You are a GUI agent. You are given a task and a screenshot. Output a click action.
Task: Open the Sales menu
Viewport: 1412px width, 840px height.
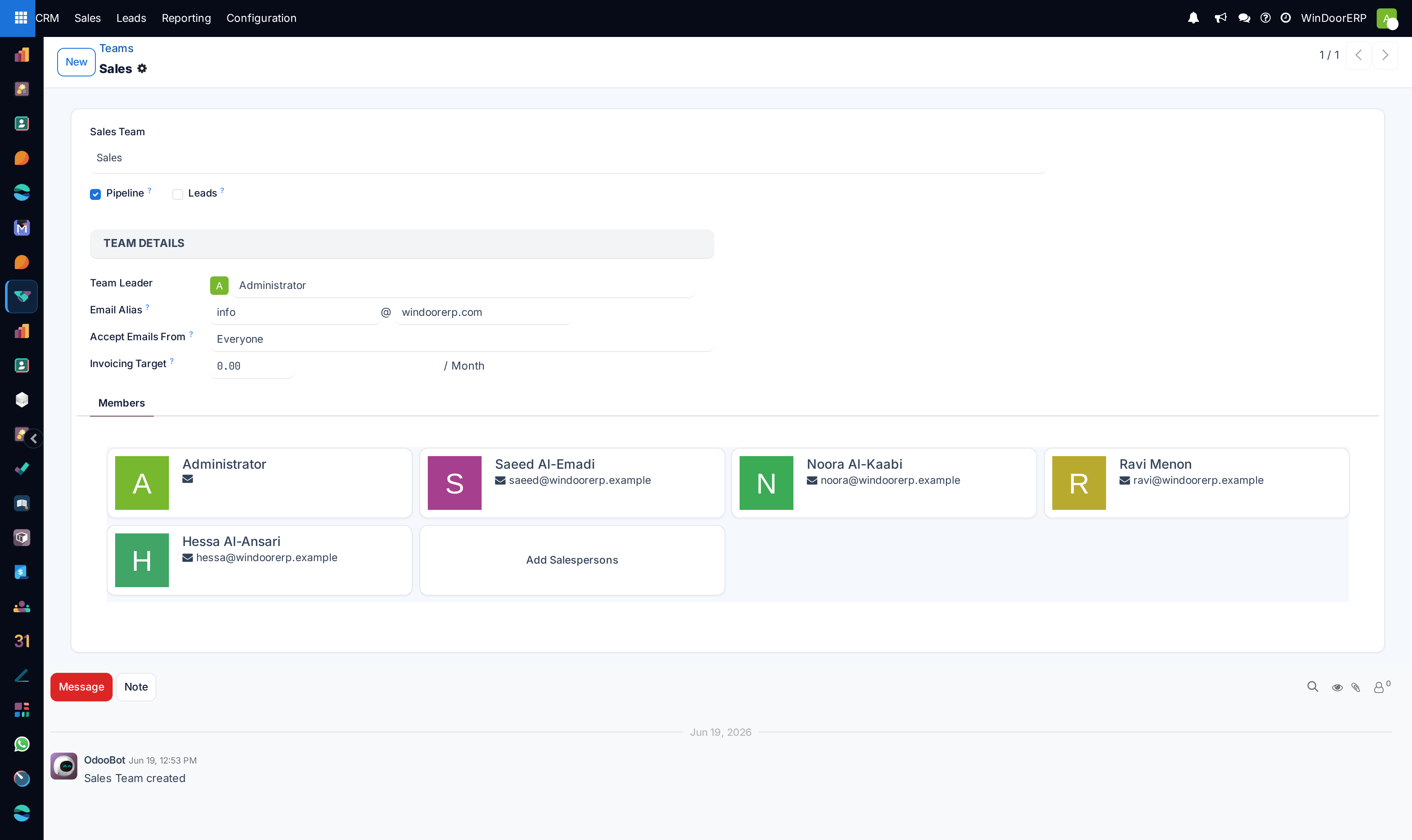point(87,18)
